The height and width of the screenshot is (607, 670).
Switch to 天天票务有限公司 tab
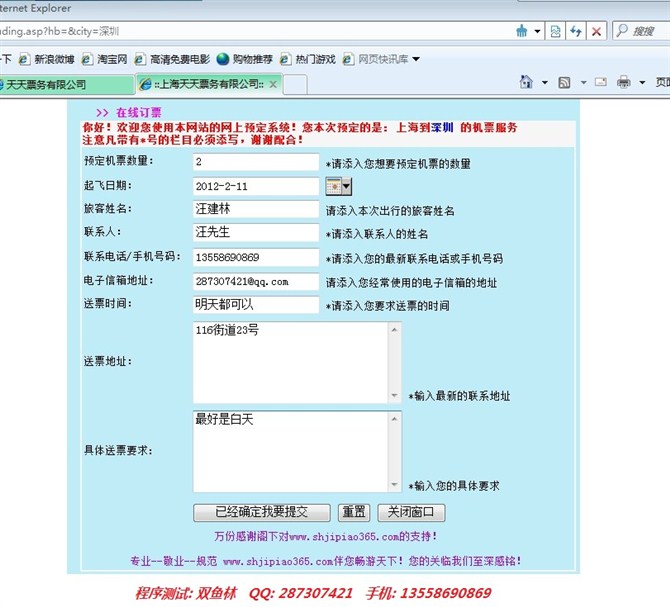(66, 84)
